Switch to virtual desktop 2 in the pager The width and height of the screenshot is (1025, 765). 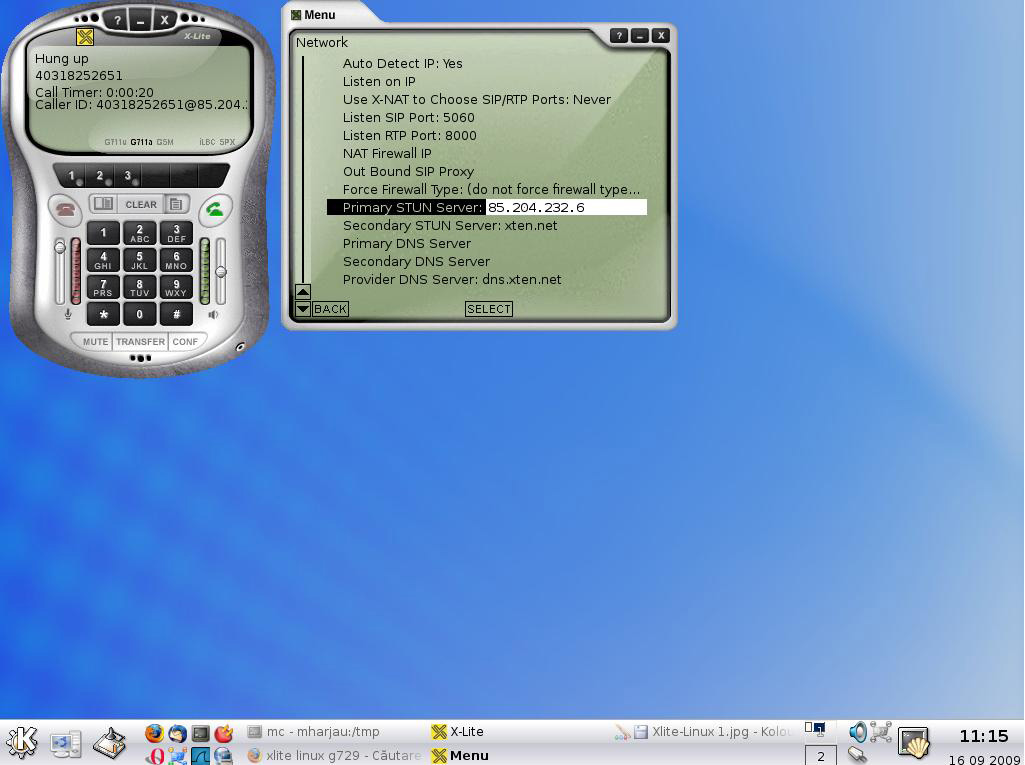(820, 756)
